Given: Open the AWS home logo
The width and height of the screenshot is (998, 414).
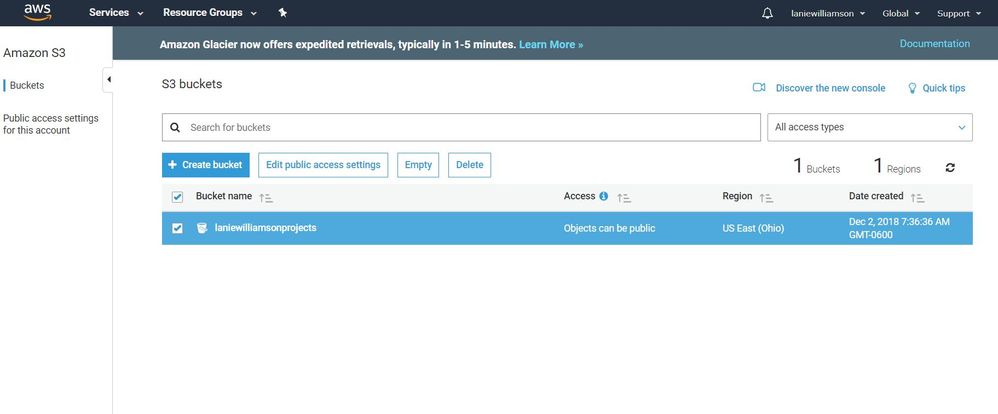Looking at the screenshot, I should (37, 12).
